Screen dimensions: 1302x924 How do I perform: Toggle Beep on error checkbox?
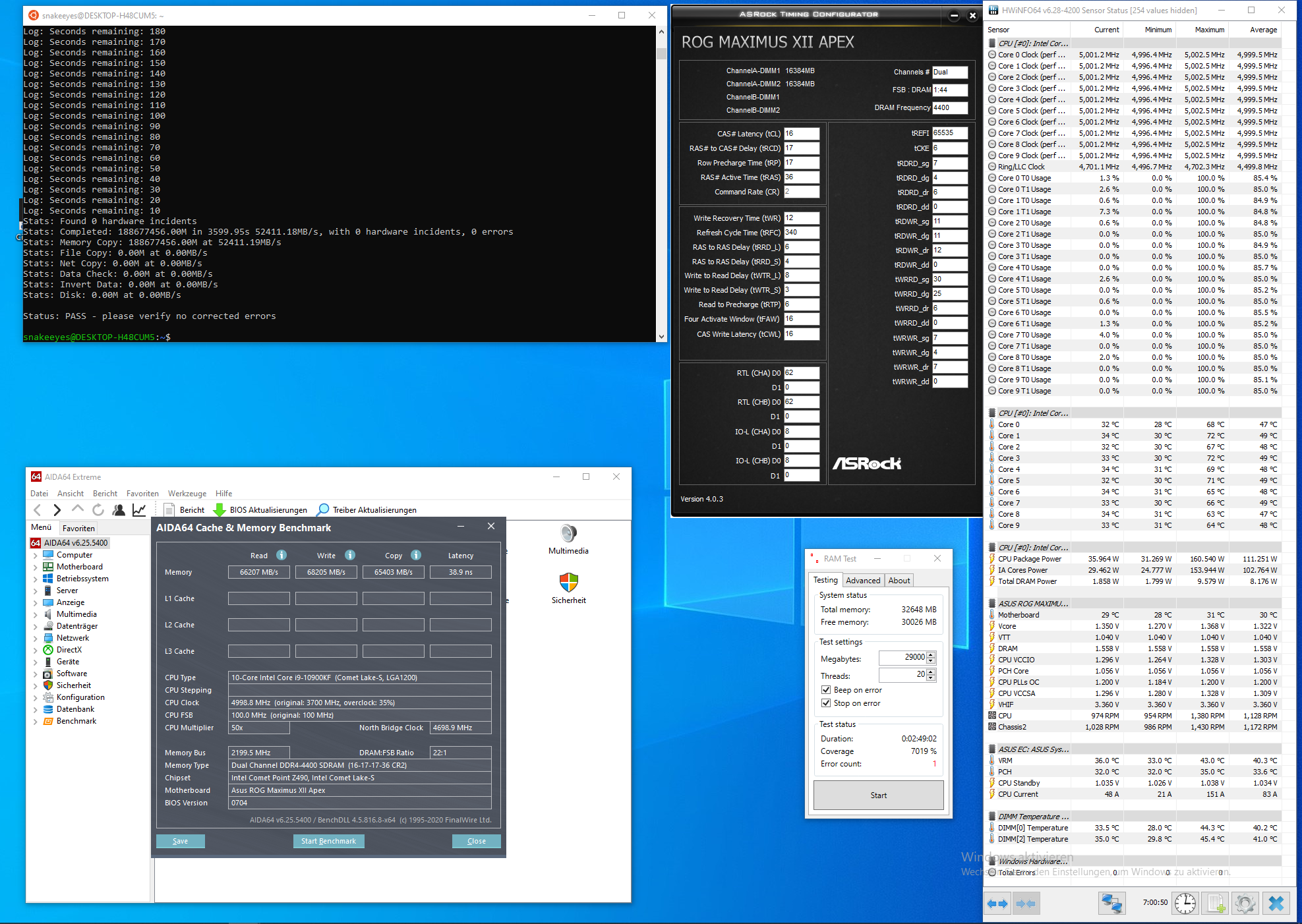pos(826,690)
